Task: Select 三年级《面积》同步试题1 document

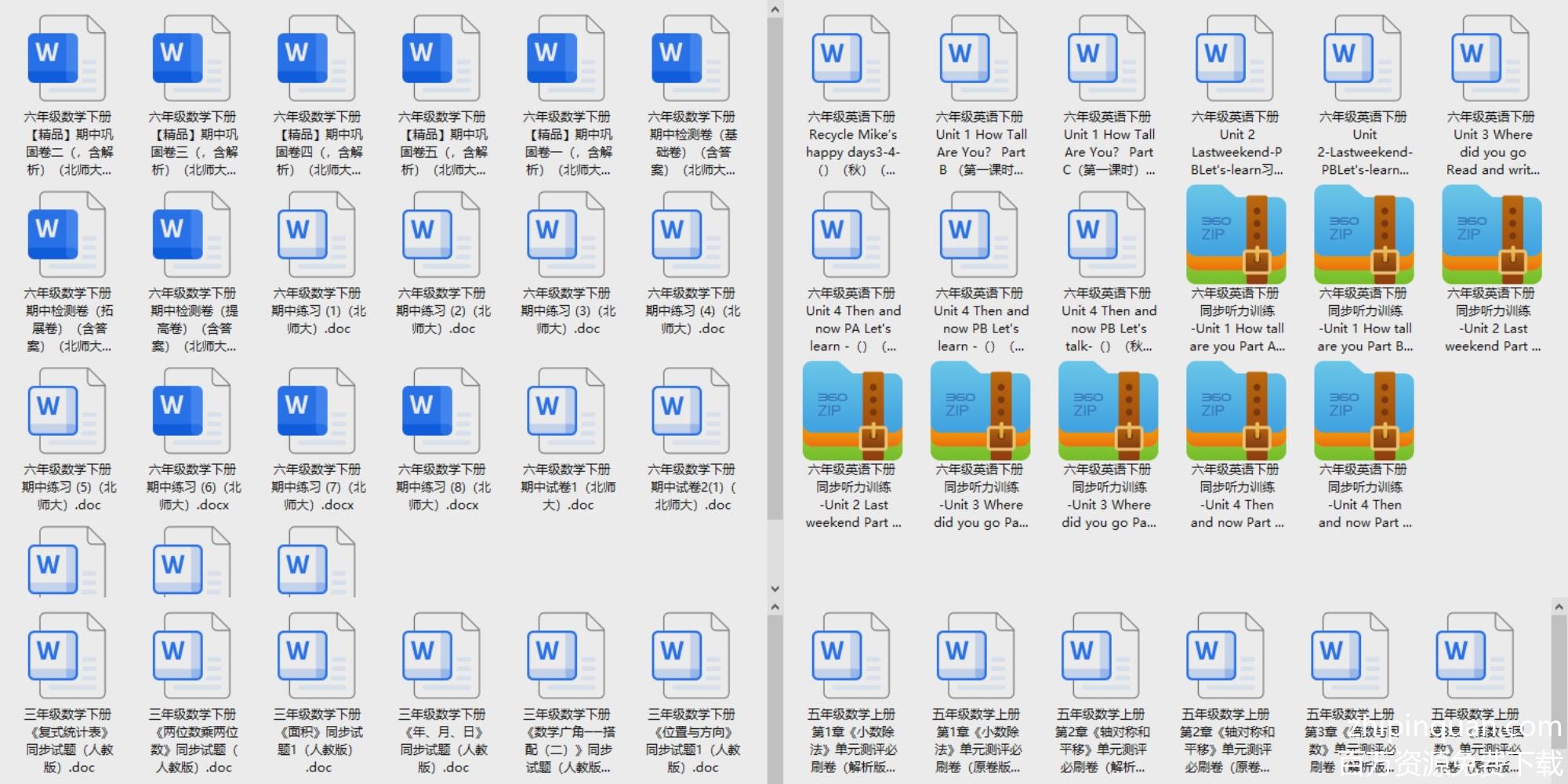Action: pos(316,657)
